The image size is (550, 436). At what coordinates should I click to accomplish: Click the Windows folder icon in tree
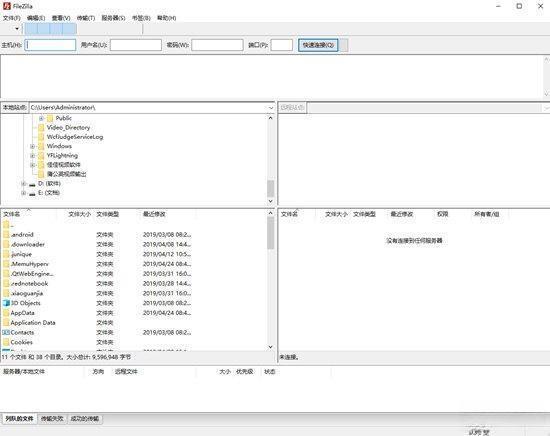tap(41, 146)
